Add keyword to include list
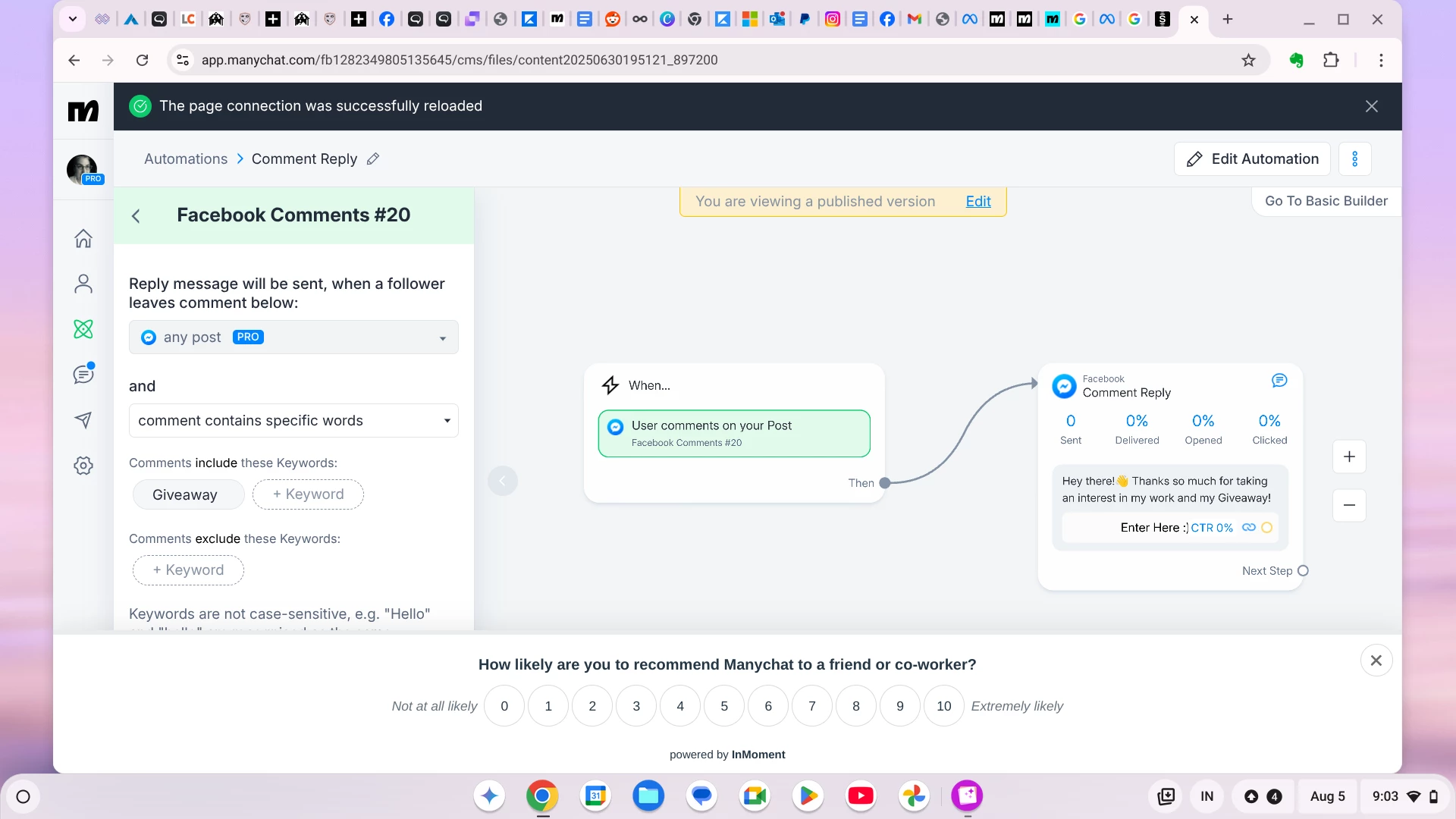The width and height of the screenshot is (1456, 819). click(x=308, y=494)
